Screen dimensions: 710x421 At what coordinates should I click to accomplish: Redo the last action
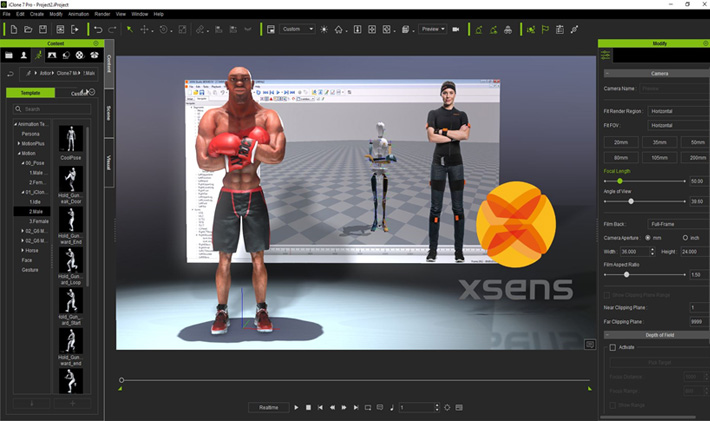112,29
